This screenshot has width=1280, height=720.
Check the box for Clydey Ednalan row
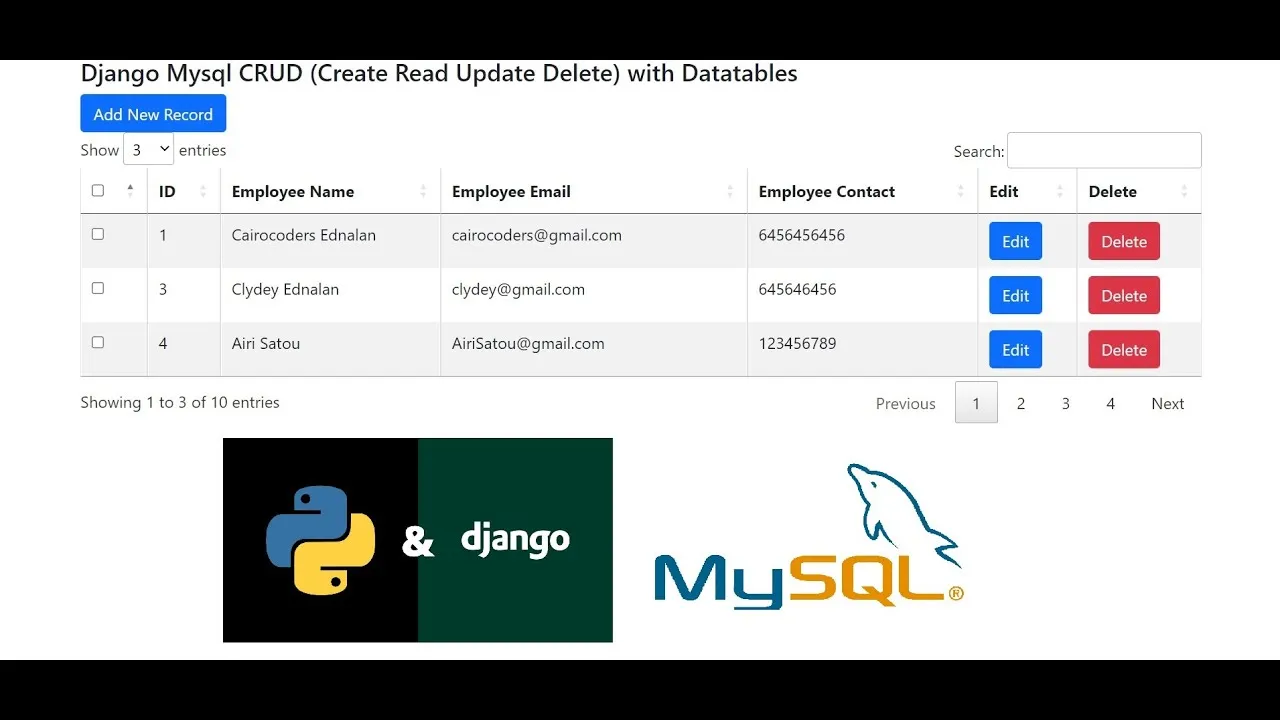[x=97, y=288]
